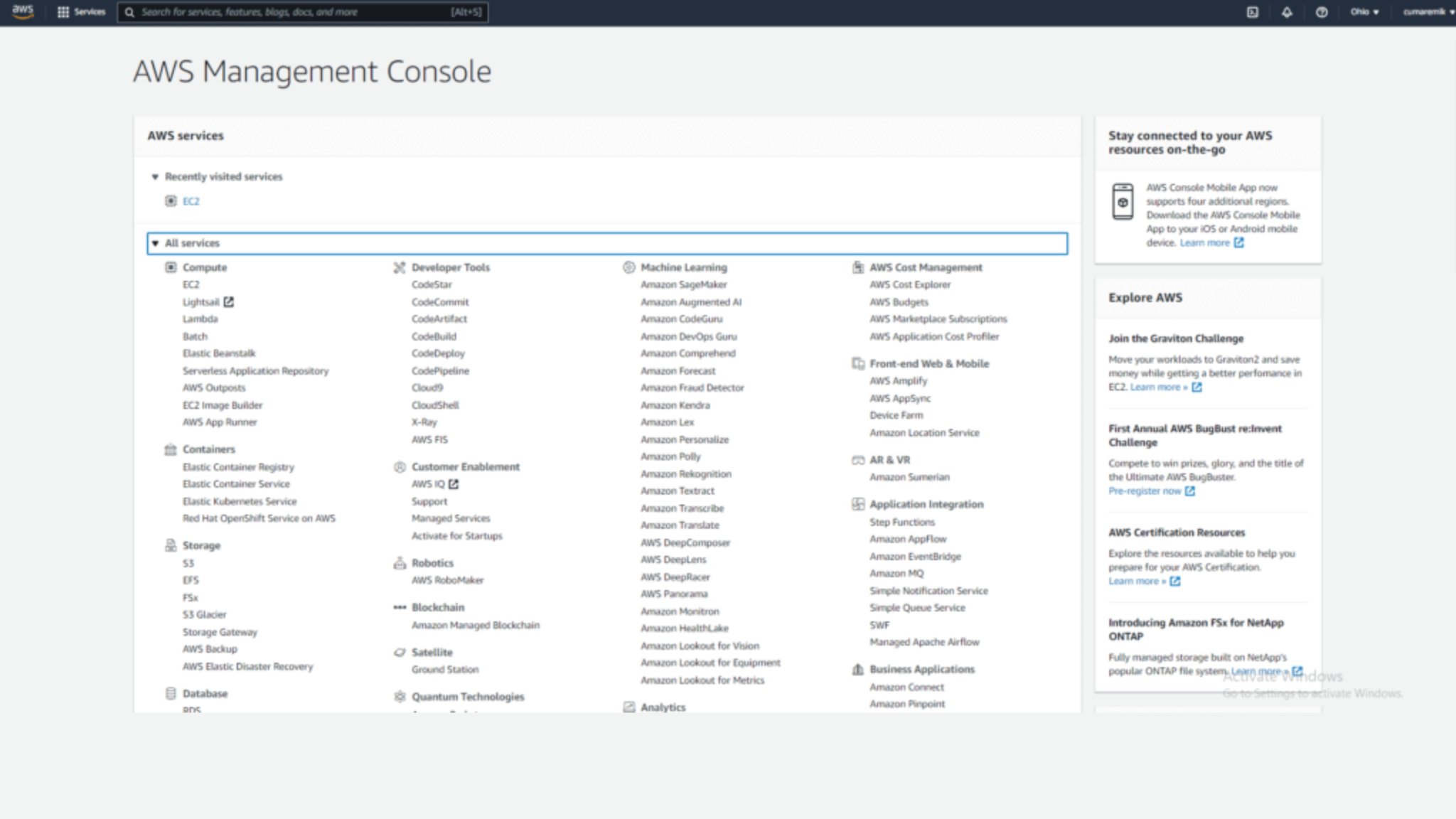This screenshot has width=1456, height=819.
Task: Open Amazon Polly service
Action: coord(670,456)
